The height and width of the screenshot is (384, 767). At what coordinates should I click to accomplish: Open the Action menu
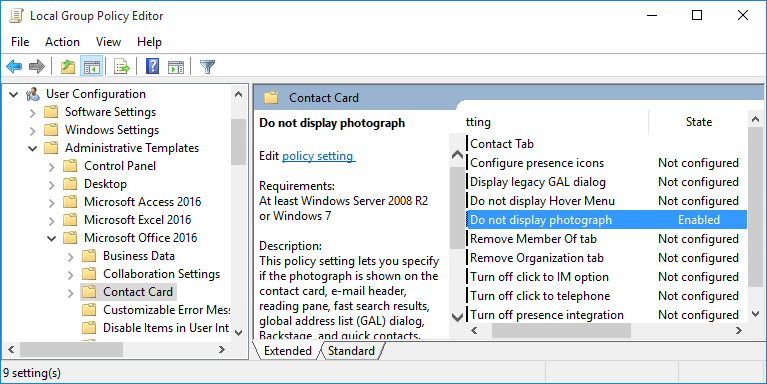pos(62,42)
